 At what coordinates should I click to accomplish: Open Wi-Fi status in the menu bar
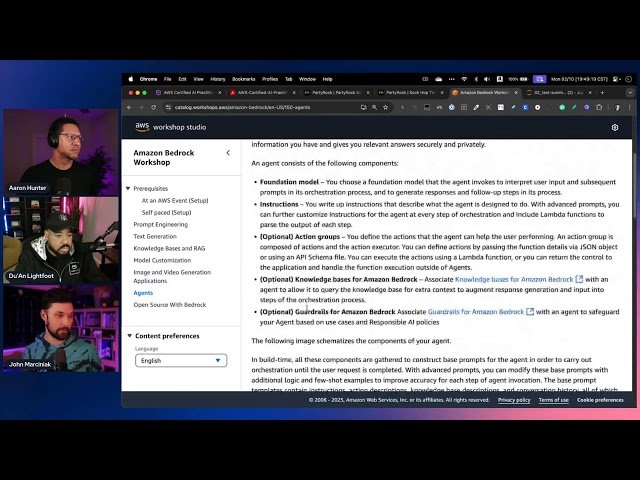[x=464, y=79]
